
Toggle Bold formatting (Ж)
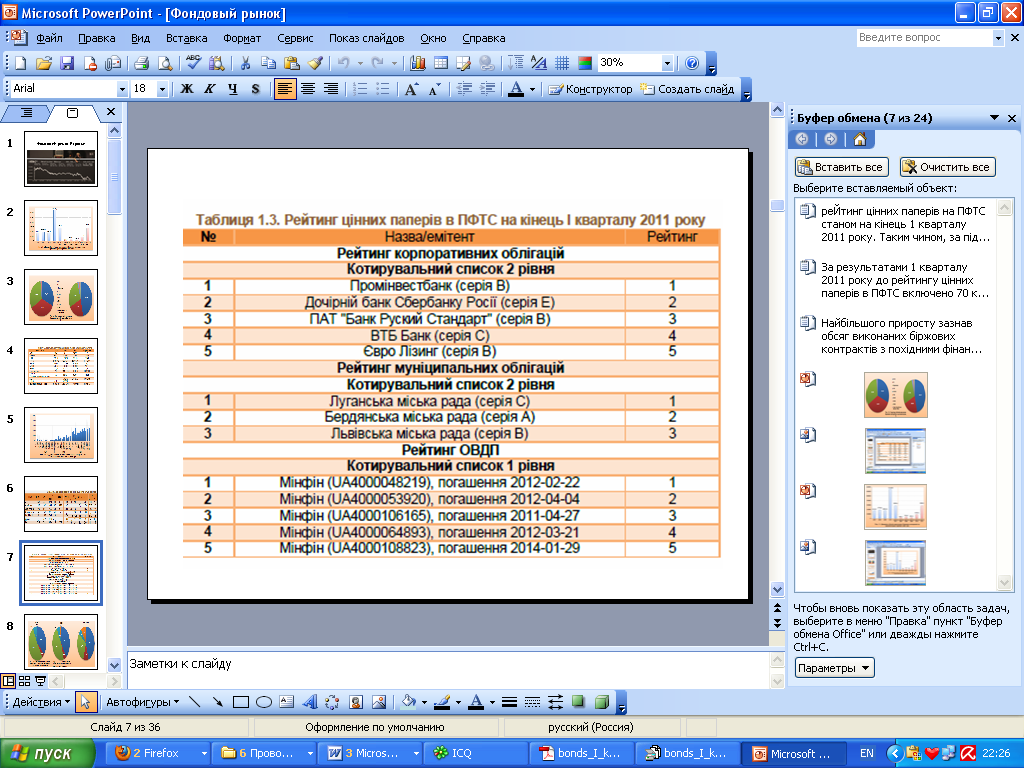point(187,89)
